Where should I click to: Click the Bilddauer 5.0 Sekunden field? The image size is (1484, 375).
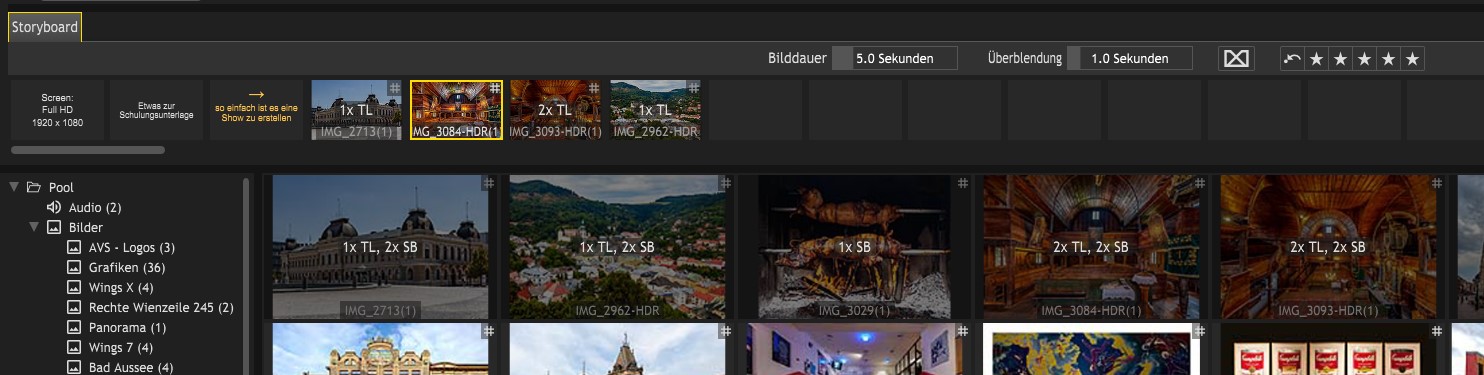click(x=895, y=58)
